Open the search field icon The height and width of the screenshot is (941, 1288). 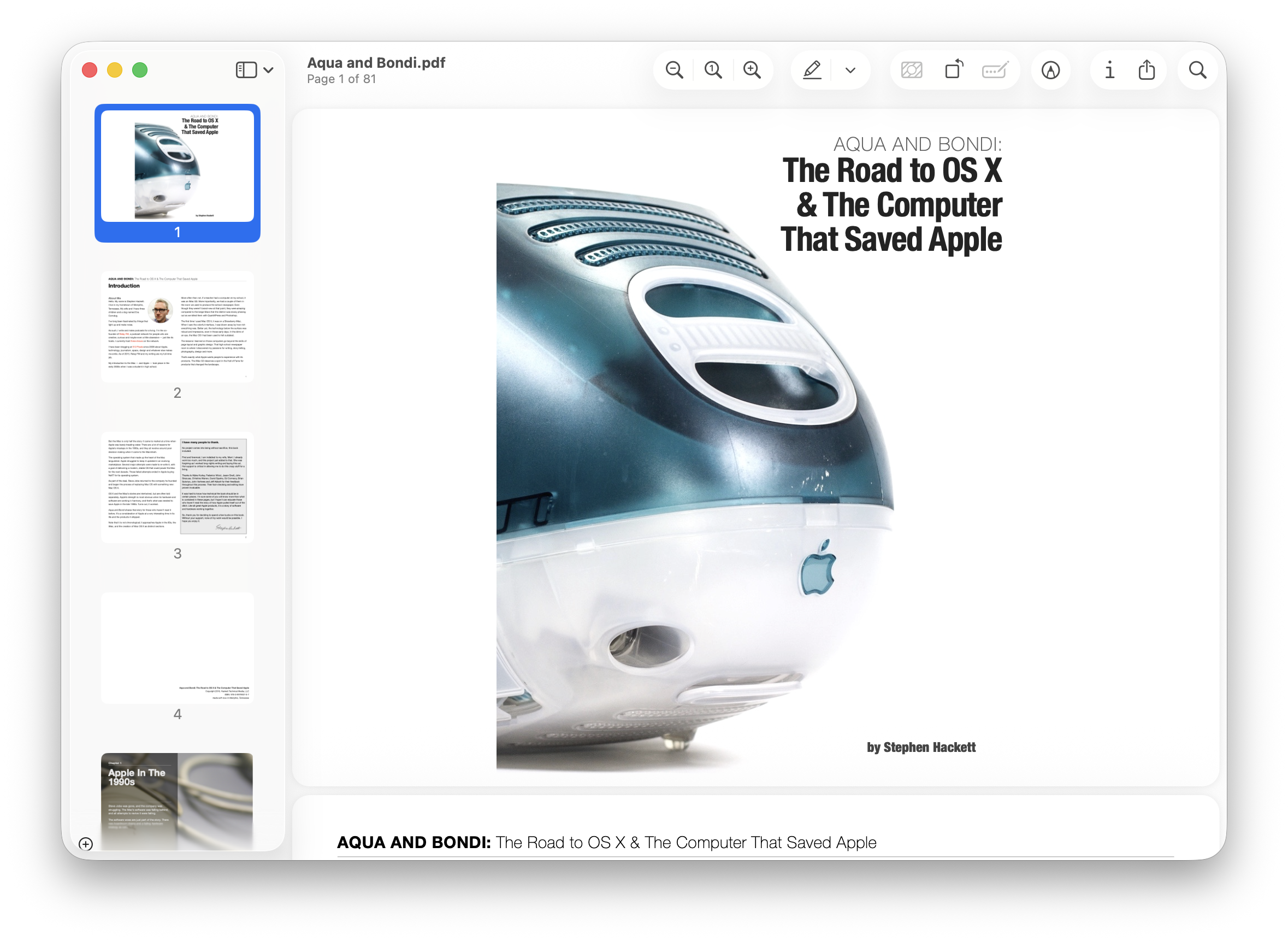coord(1197,70)
